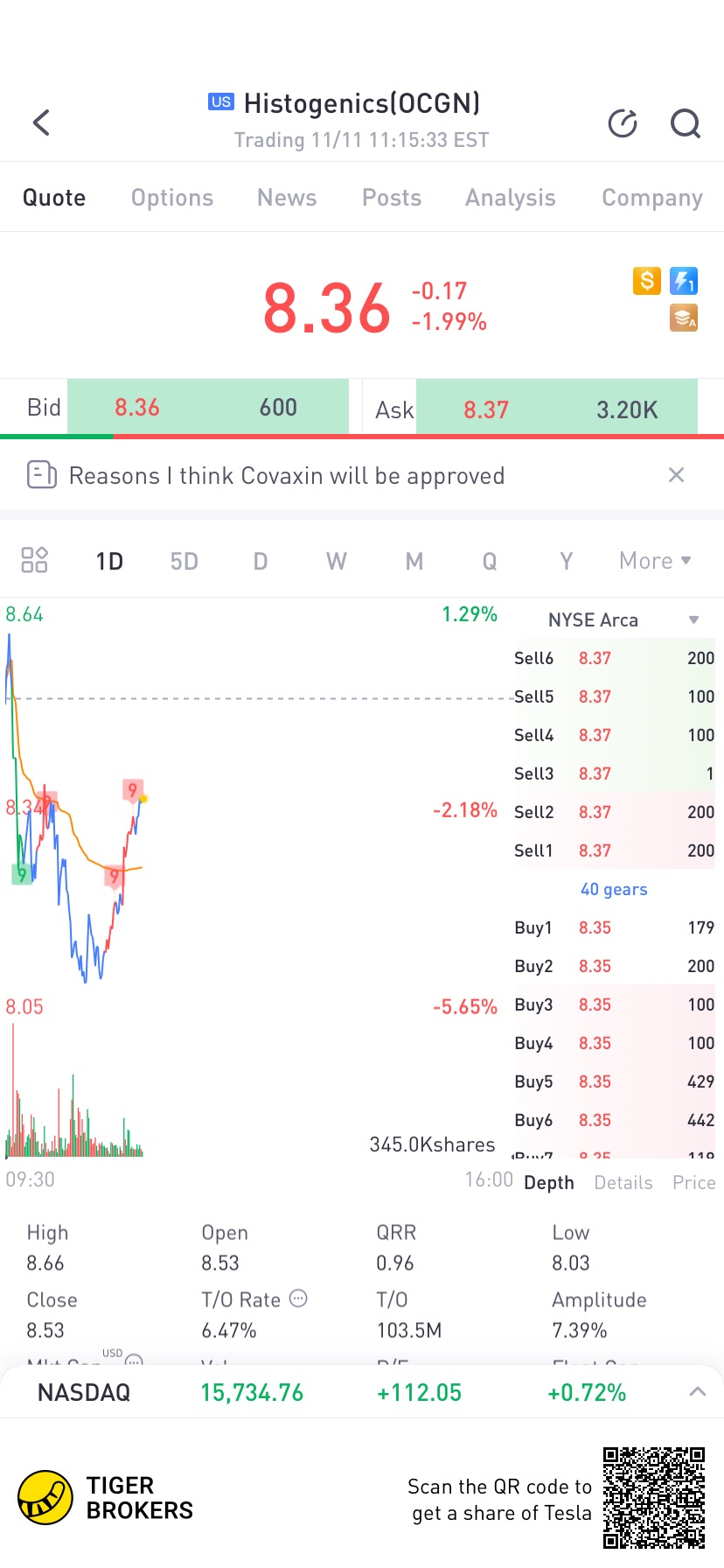
Task: Switch to the Details tab
Action: click(623, 1183)
